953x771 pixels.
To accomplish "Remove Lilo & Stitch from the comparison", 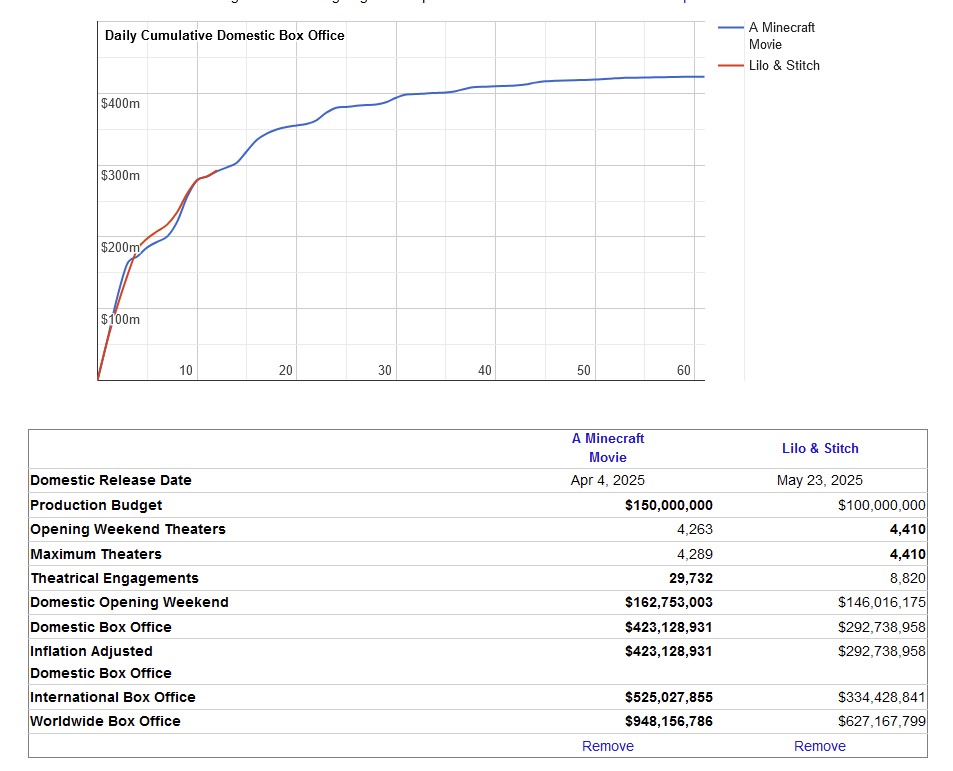I will (820, 746).
